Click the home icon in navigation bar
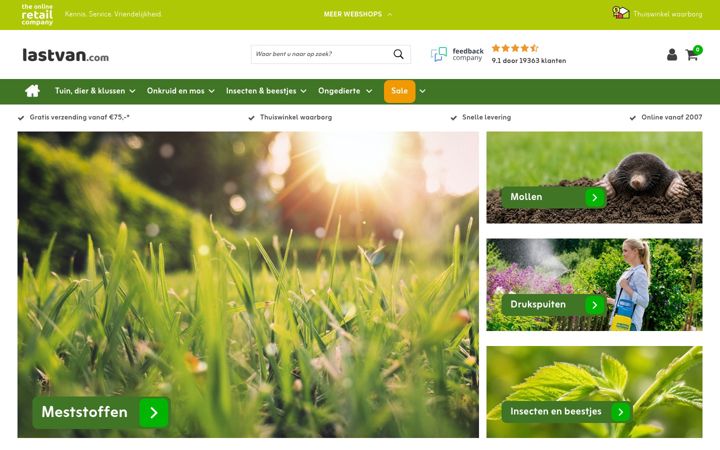The width and height of the screenshot is (720, 450). 32,91
